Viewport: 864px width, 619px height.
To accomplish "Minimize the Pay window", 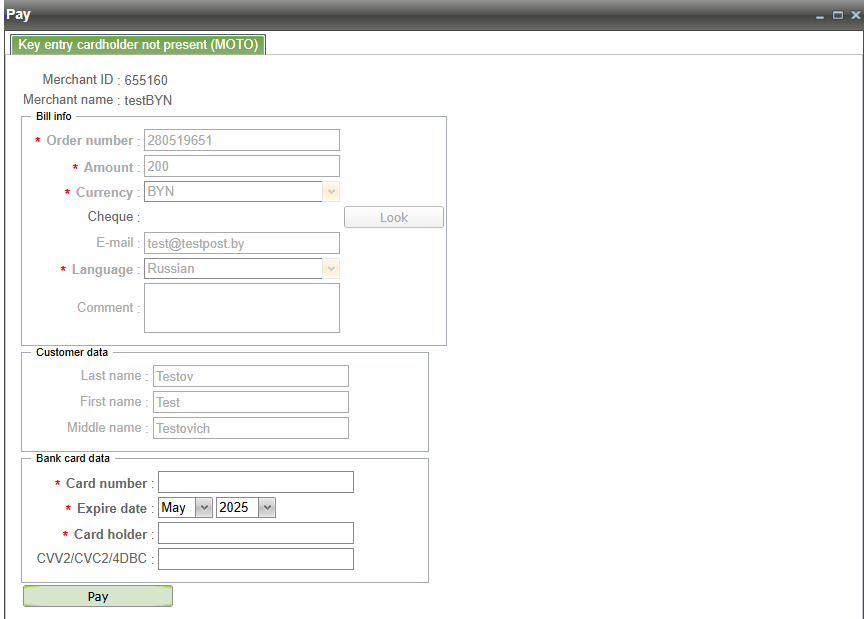I will click(821, 15).
